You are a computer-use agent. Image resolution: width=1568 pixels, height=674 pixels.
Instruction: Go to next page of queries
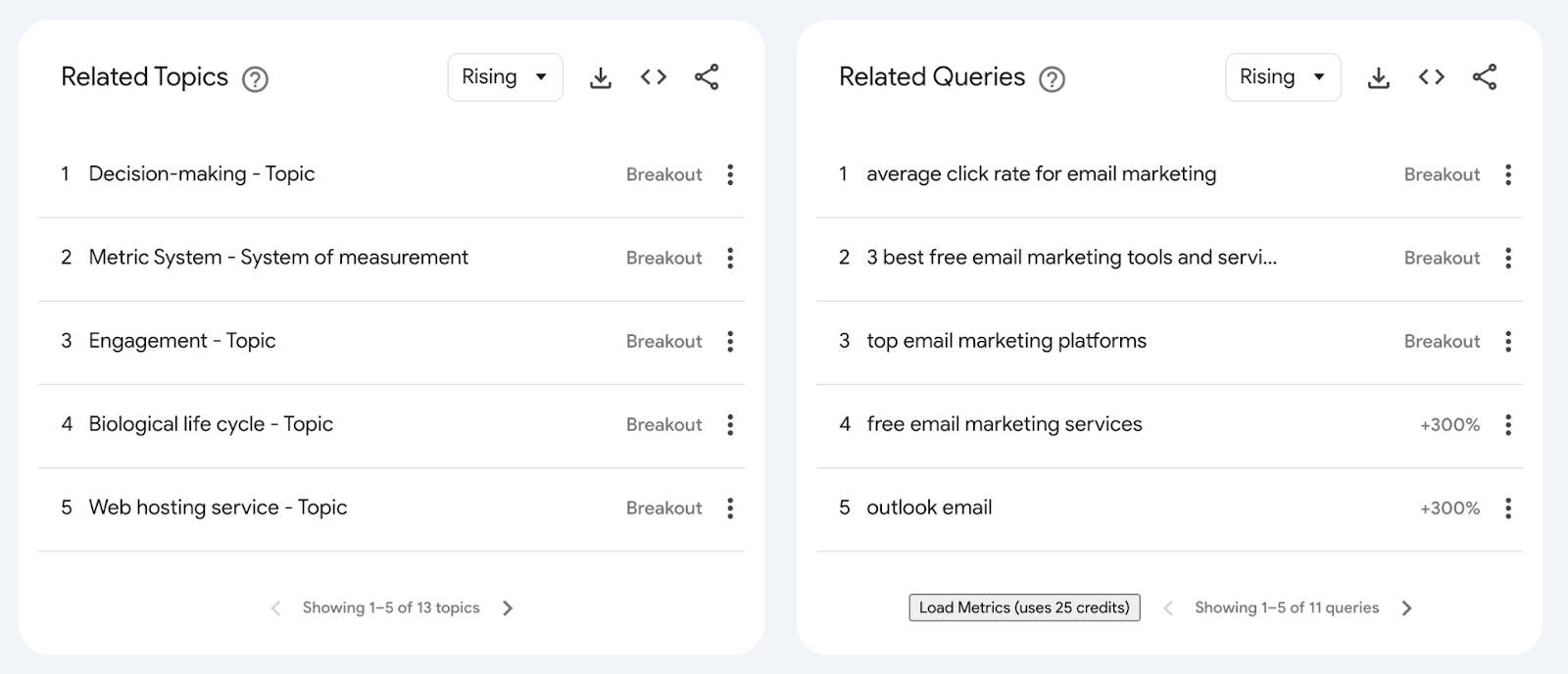pos(1407,608)
